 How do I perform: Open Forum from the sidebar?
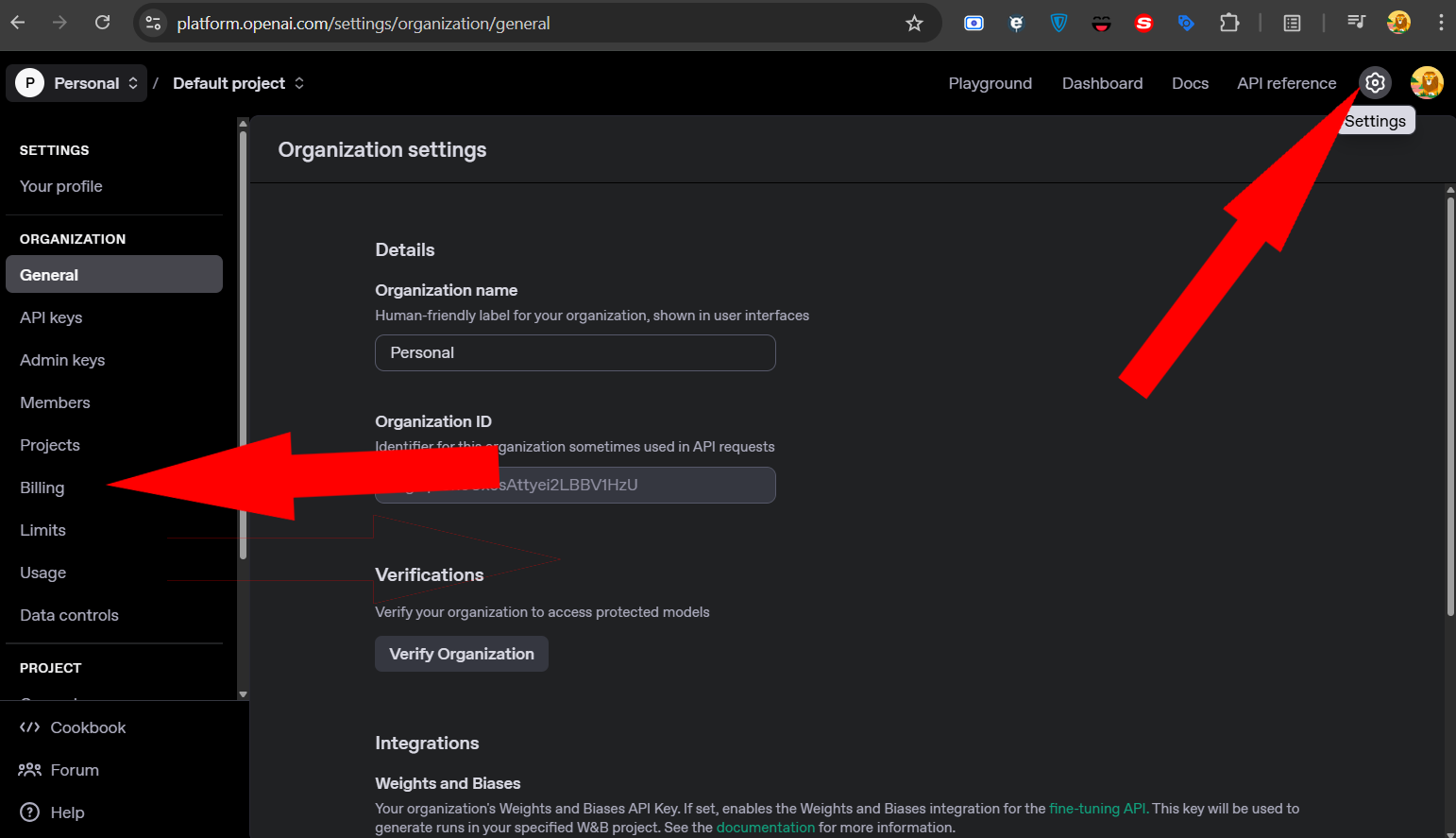click(x=59, y=770)
